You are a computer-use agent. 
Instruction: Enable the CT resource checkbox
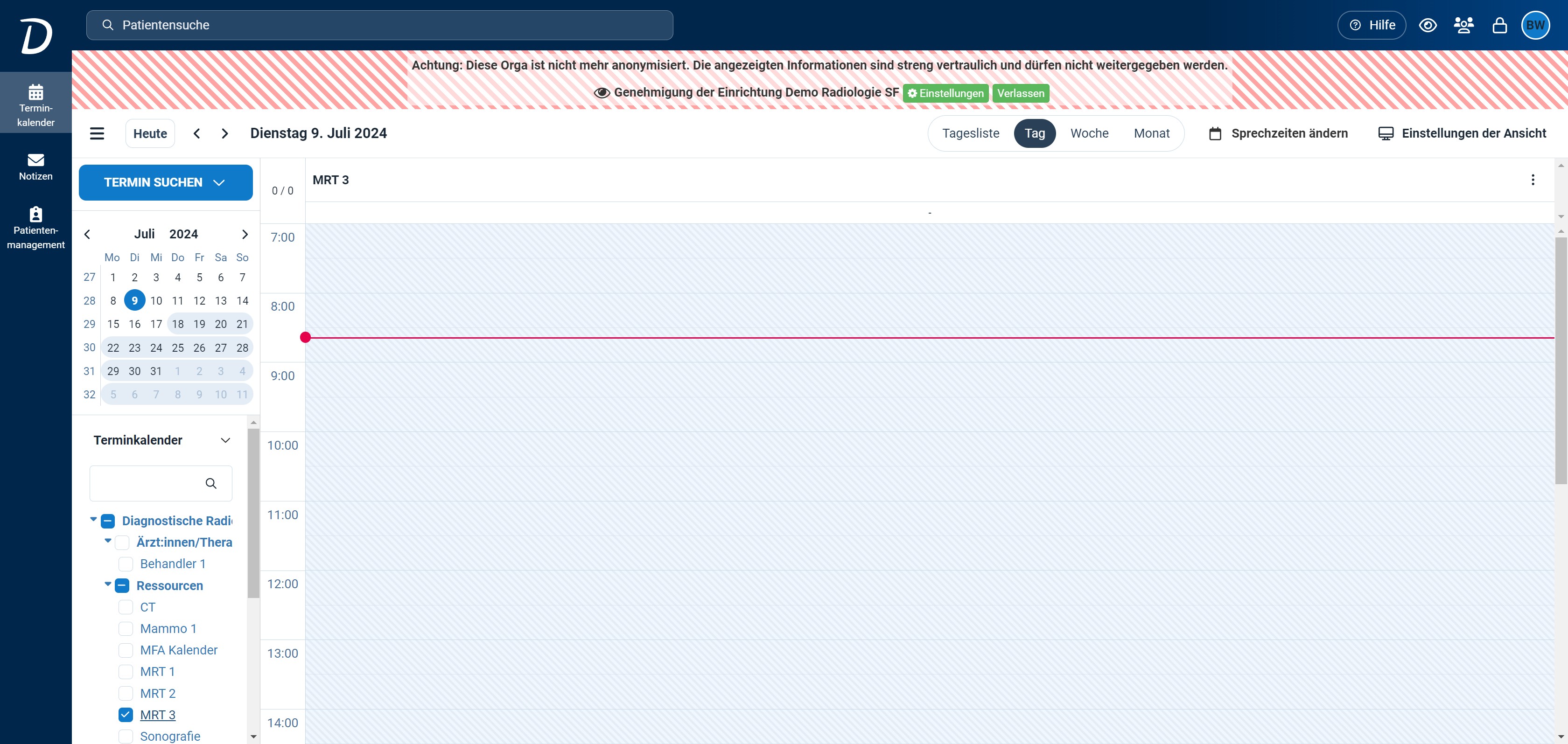point(126,607)
